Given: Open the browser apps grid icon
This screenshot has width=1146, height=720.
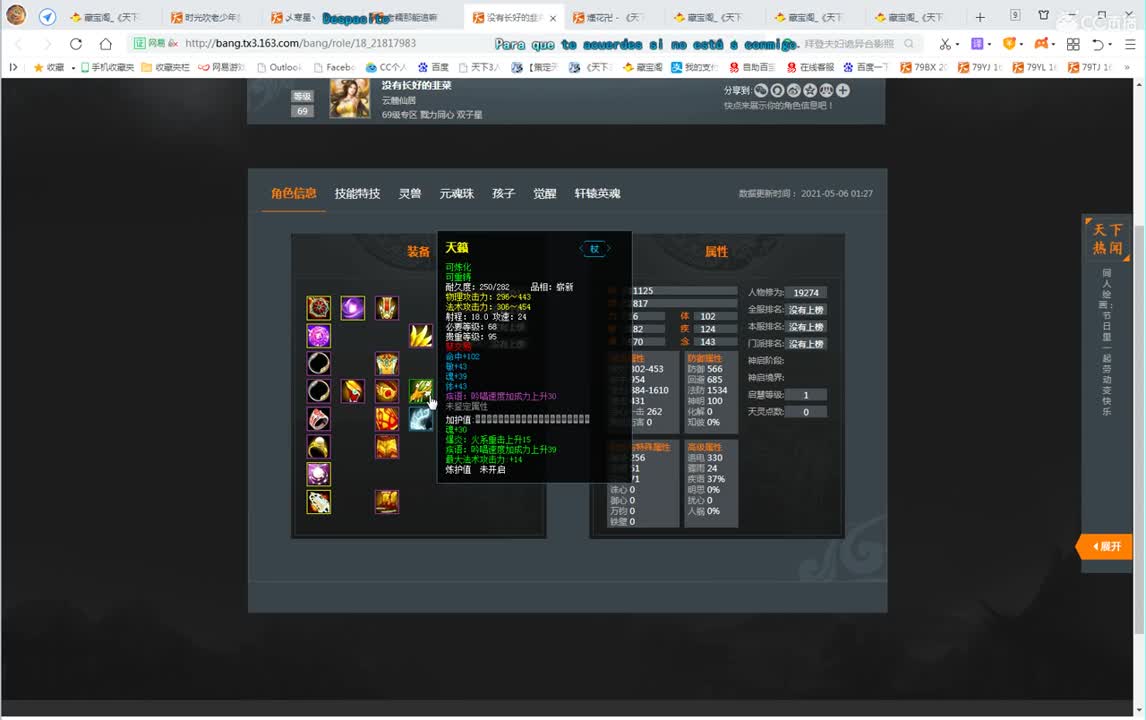Looking at the screenshot, I should (x=1073, y=44).
